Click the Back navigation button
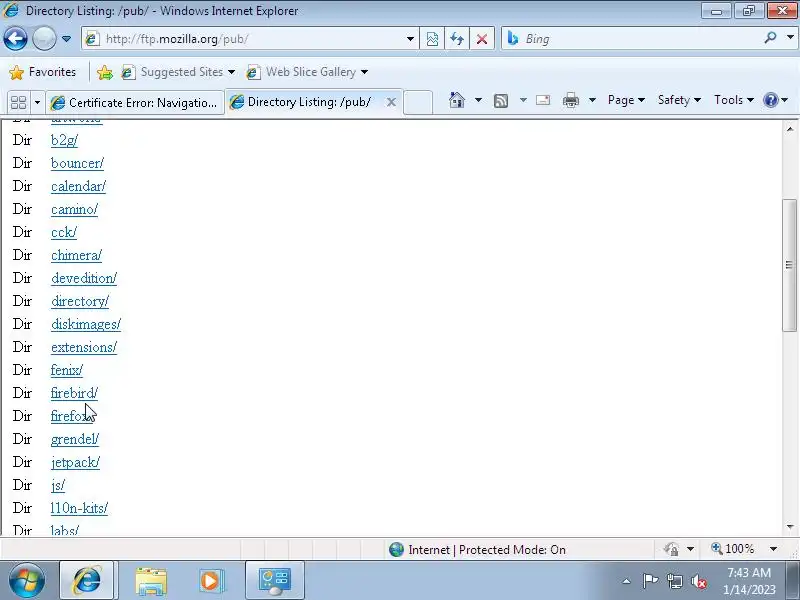 click(x=15, y=38)
